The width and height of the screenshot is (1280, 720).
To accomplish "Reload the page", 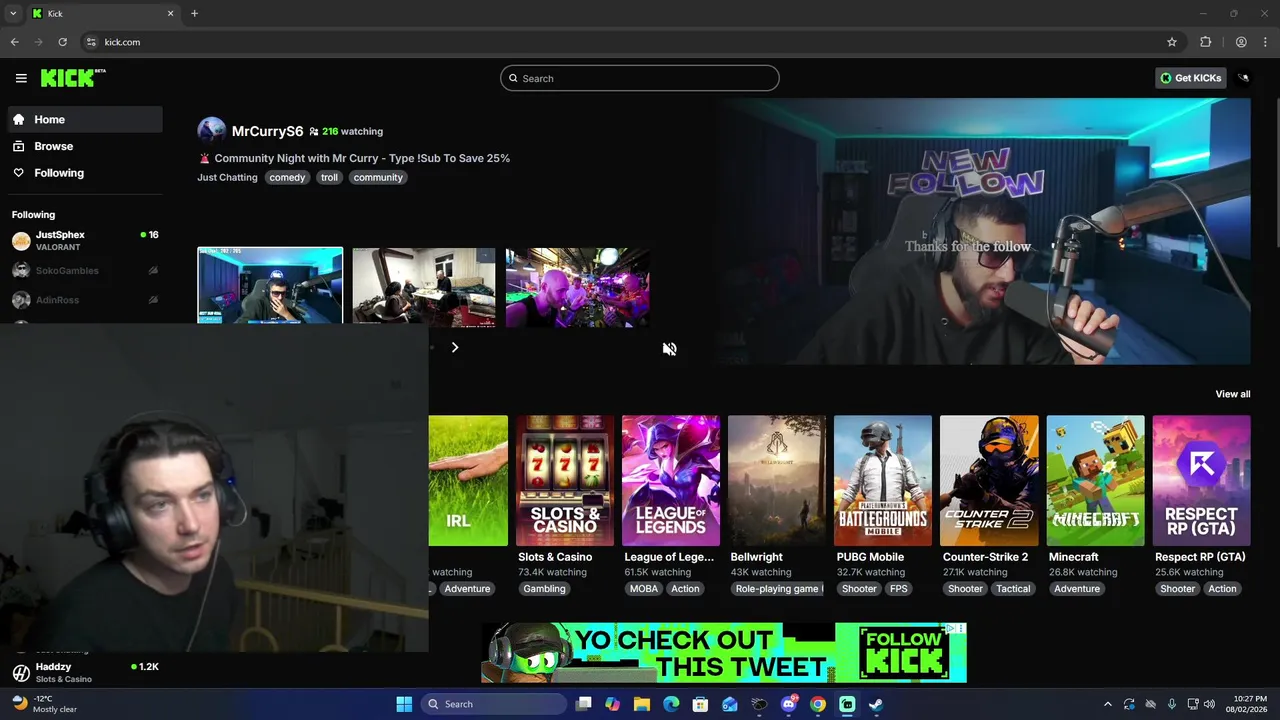I will coord(62,42).
